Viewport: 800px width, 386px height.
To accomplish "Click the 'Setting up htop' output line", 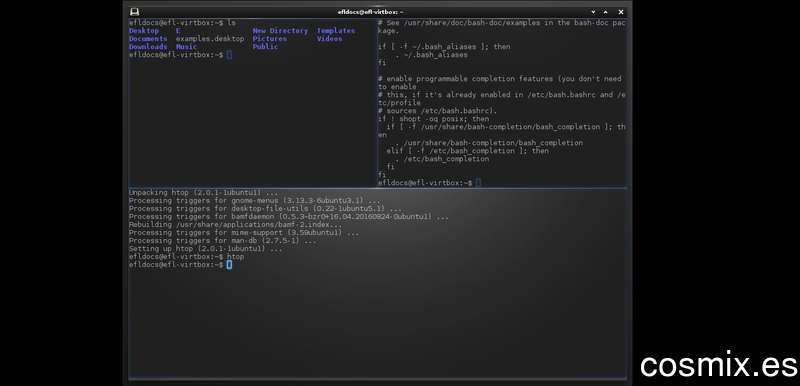I will tap(205, 249).
